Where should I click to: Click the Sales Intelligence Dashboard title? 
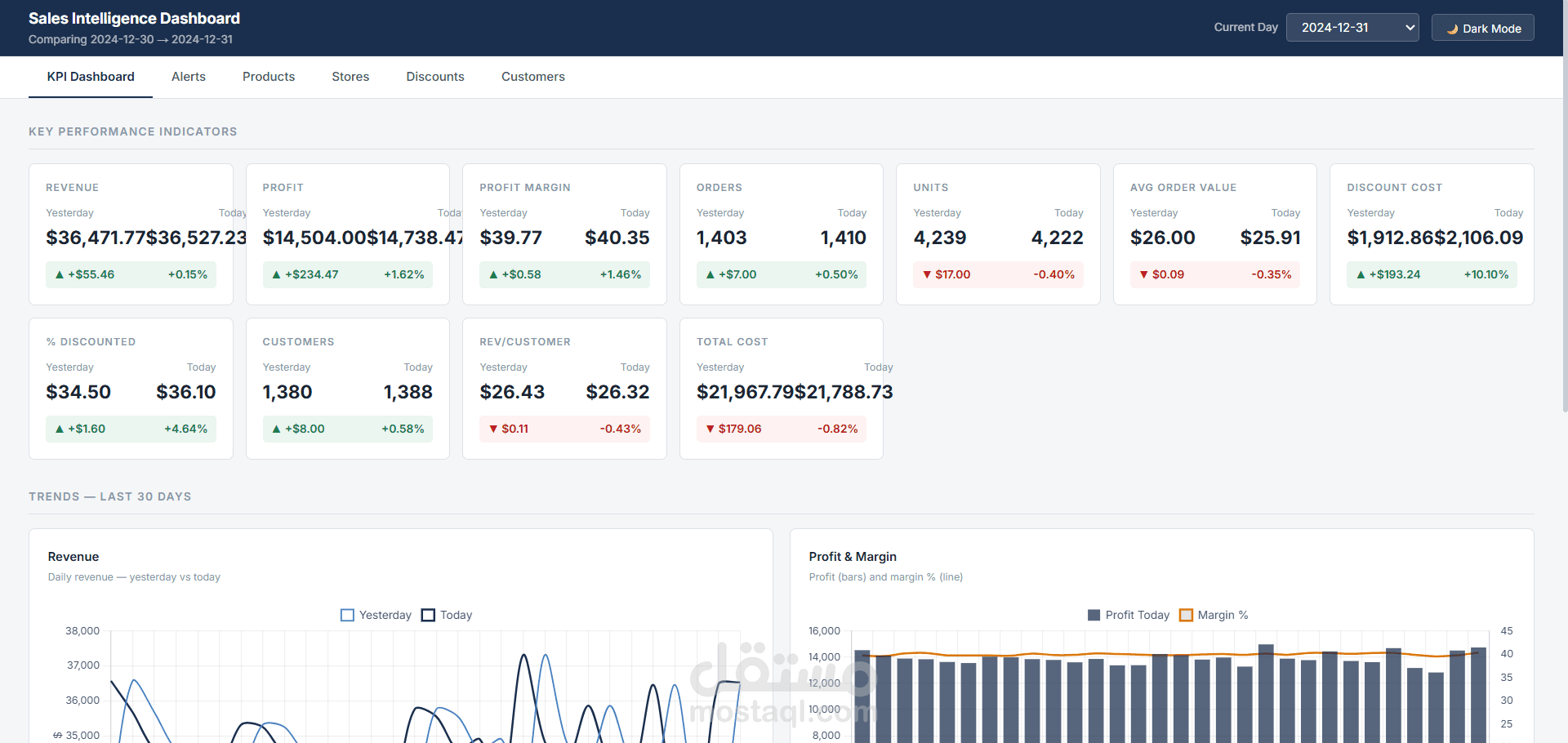tap(134, 18)
